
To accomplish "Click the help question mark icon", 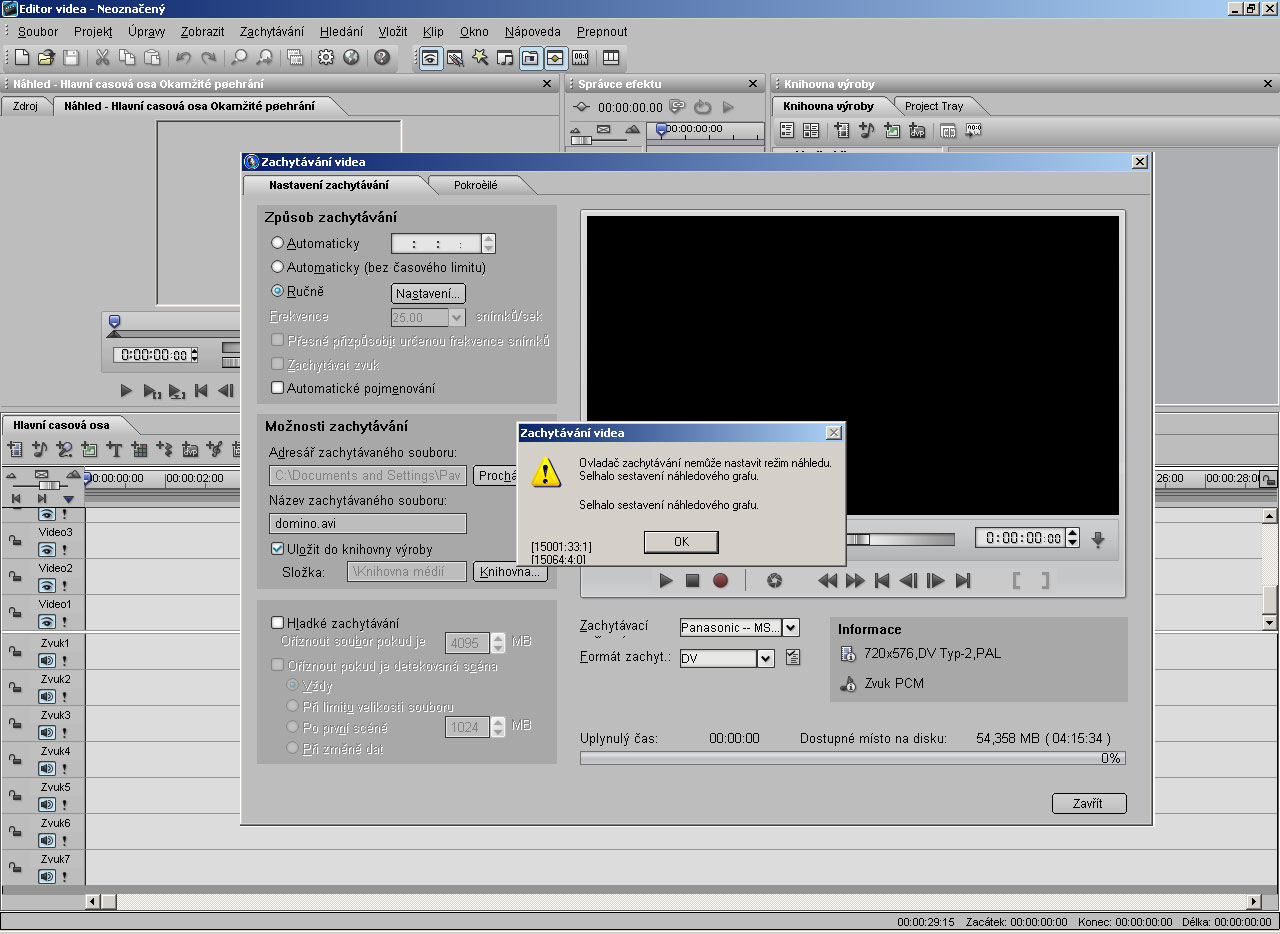I will [381, 58].
